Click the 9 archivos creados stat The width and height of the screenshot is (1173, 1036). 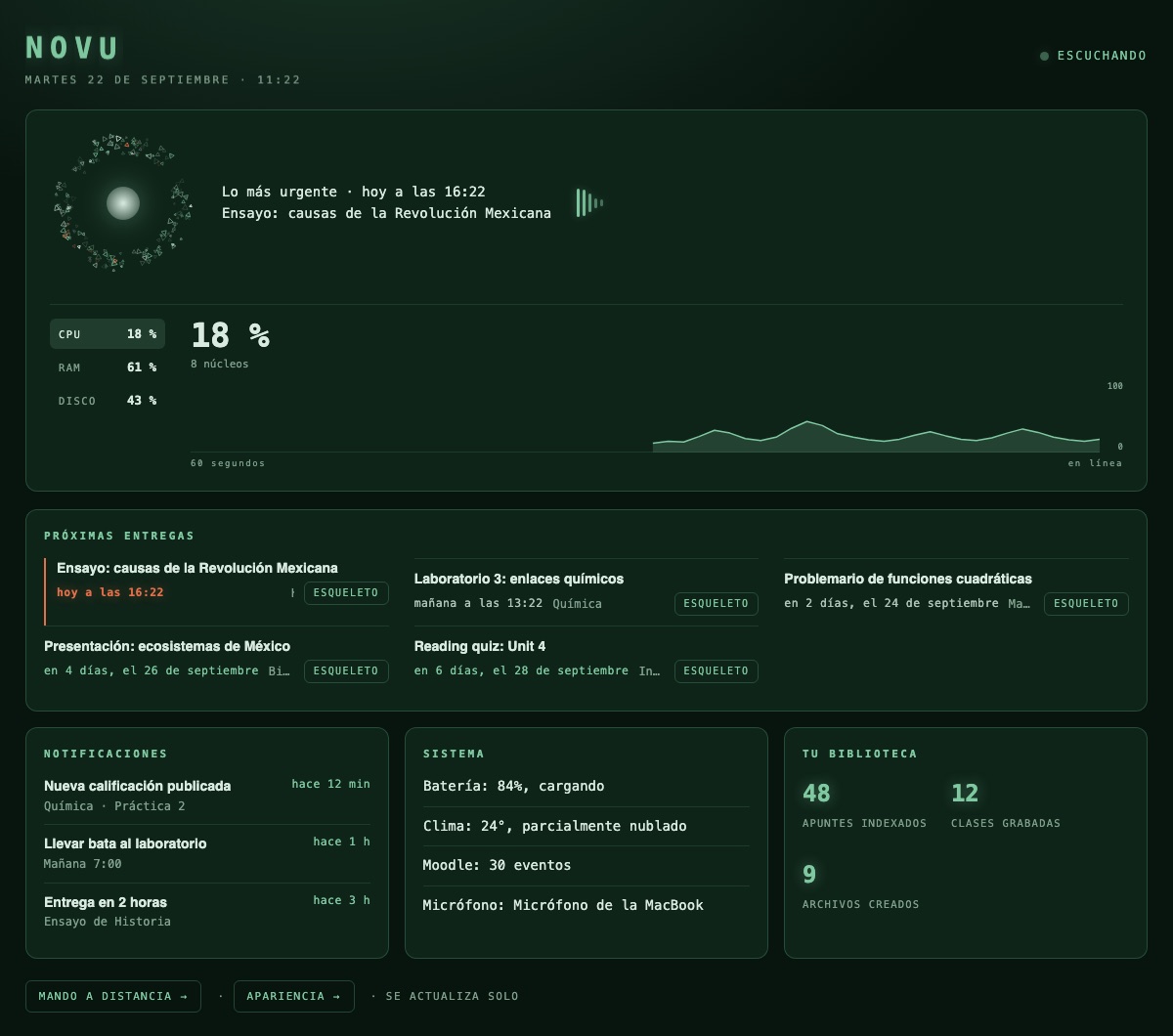(x=860, y=885)
